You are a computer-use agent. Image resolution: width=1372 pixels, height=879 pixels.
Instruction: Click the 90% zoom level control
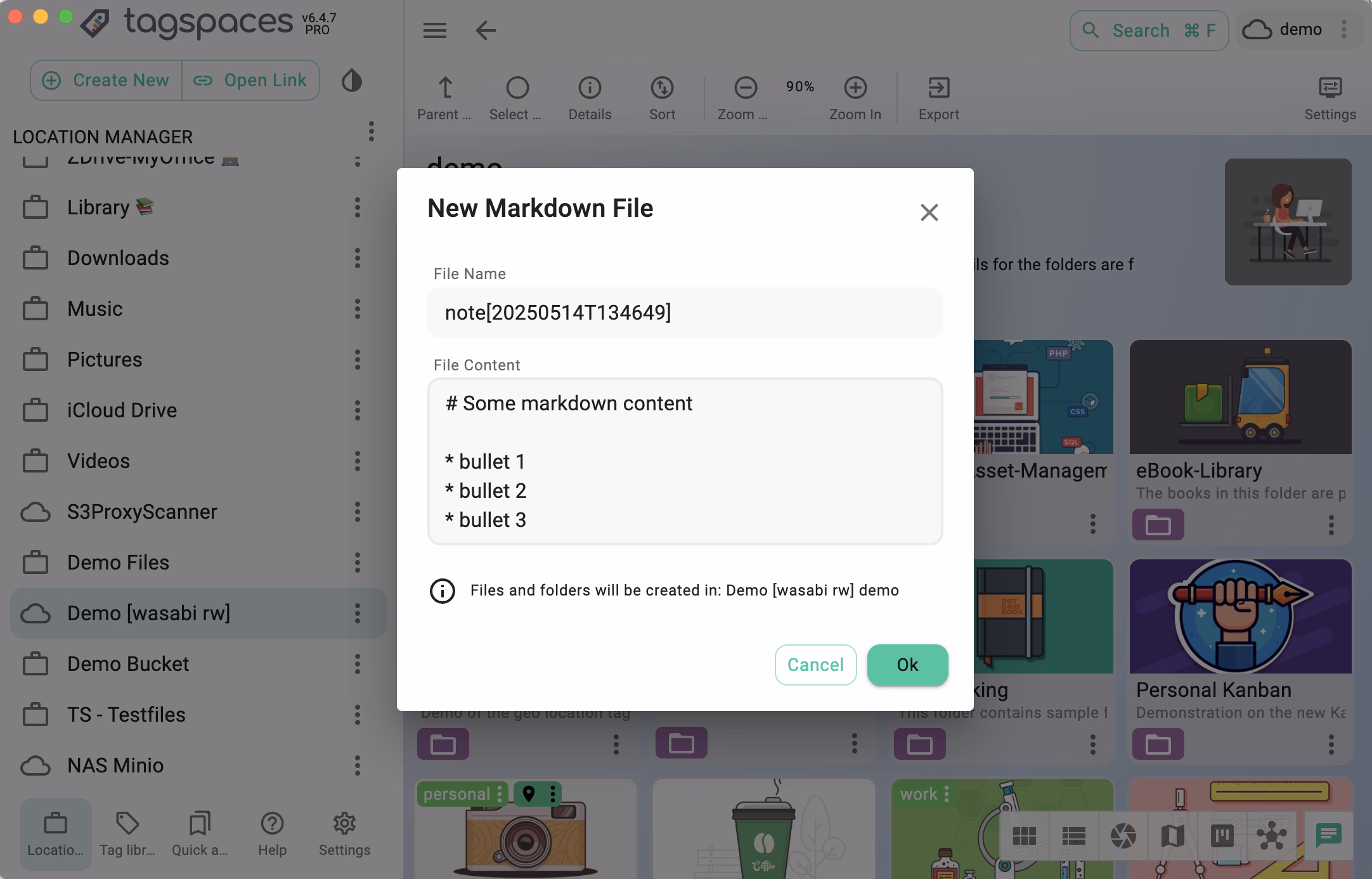pos(800,87)
